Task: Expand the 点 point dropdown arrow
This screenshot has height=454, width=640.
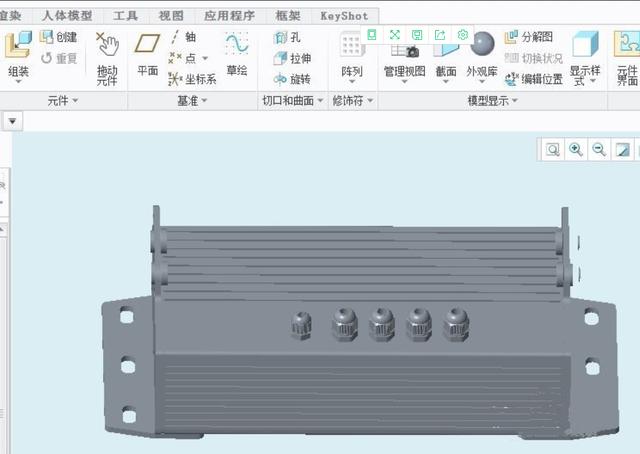Action: coord(205,58)
